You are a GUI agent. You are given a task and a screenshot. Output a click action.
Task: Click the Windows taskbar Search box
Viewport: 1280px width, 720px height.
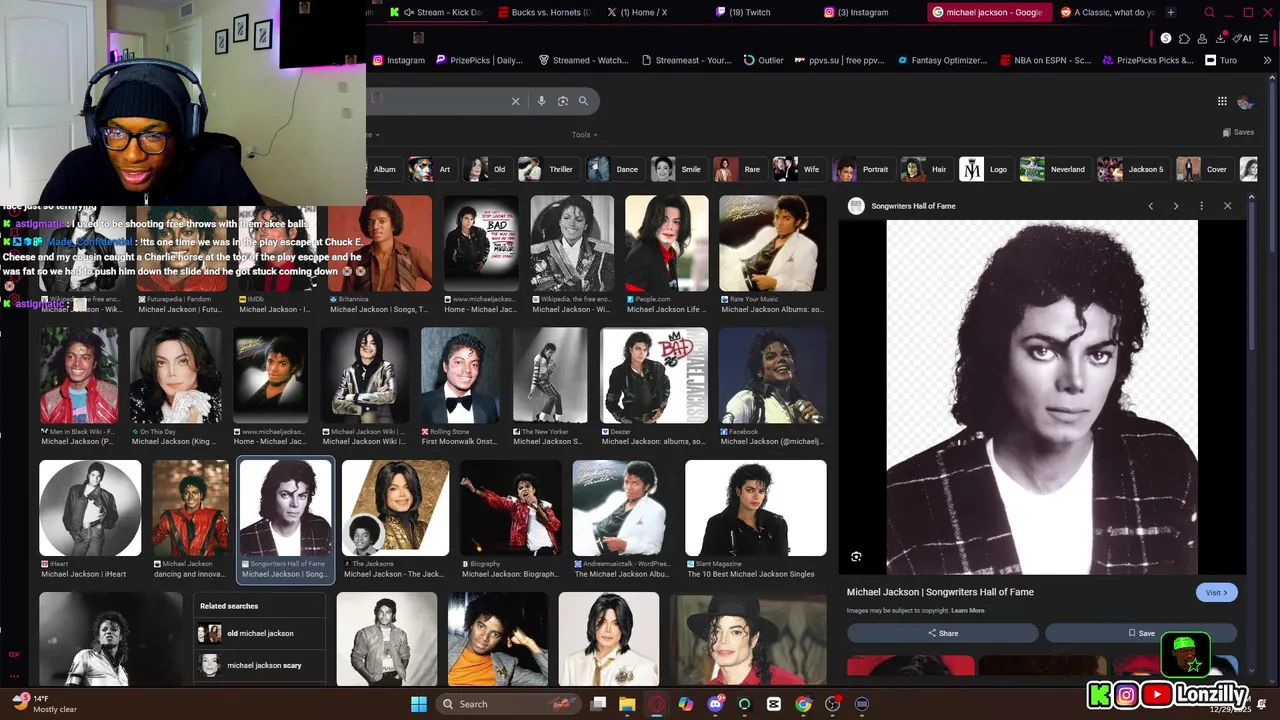point(510,704)
